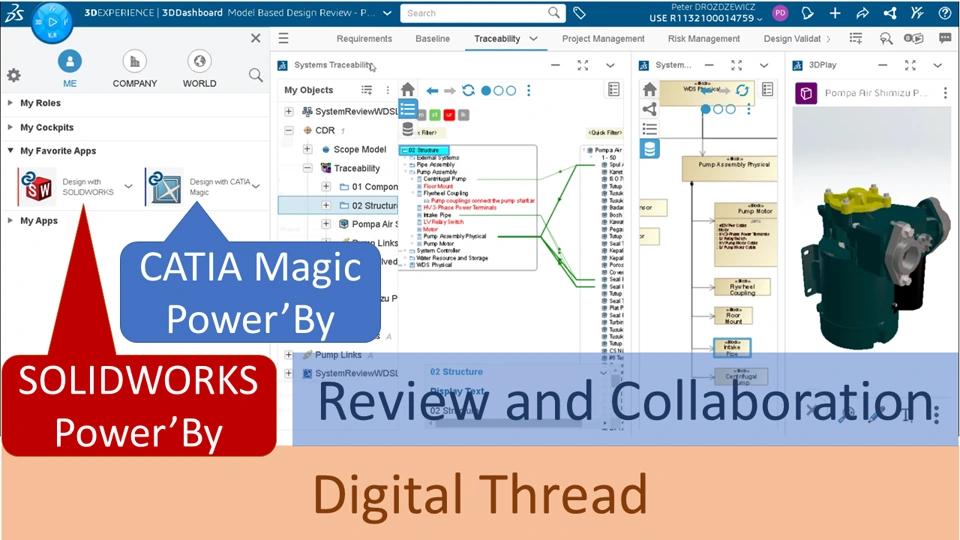Open the blue list view icon in Systems Traceability

point(408,110)
